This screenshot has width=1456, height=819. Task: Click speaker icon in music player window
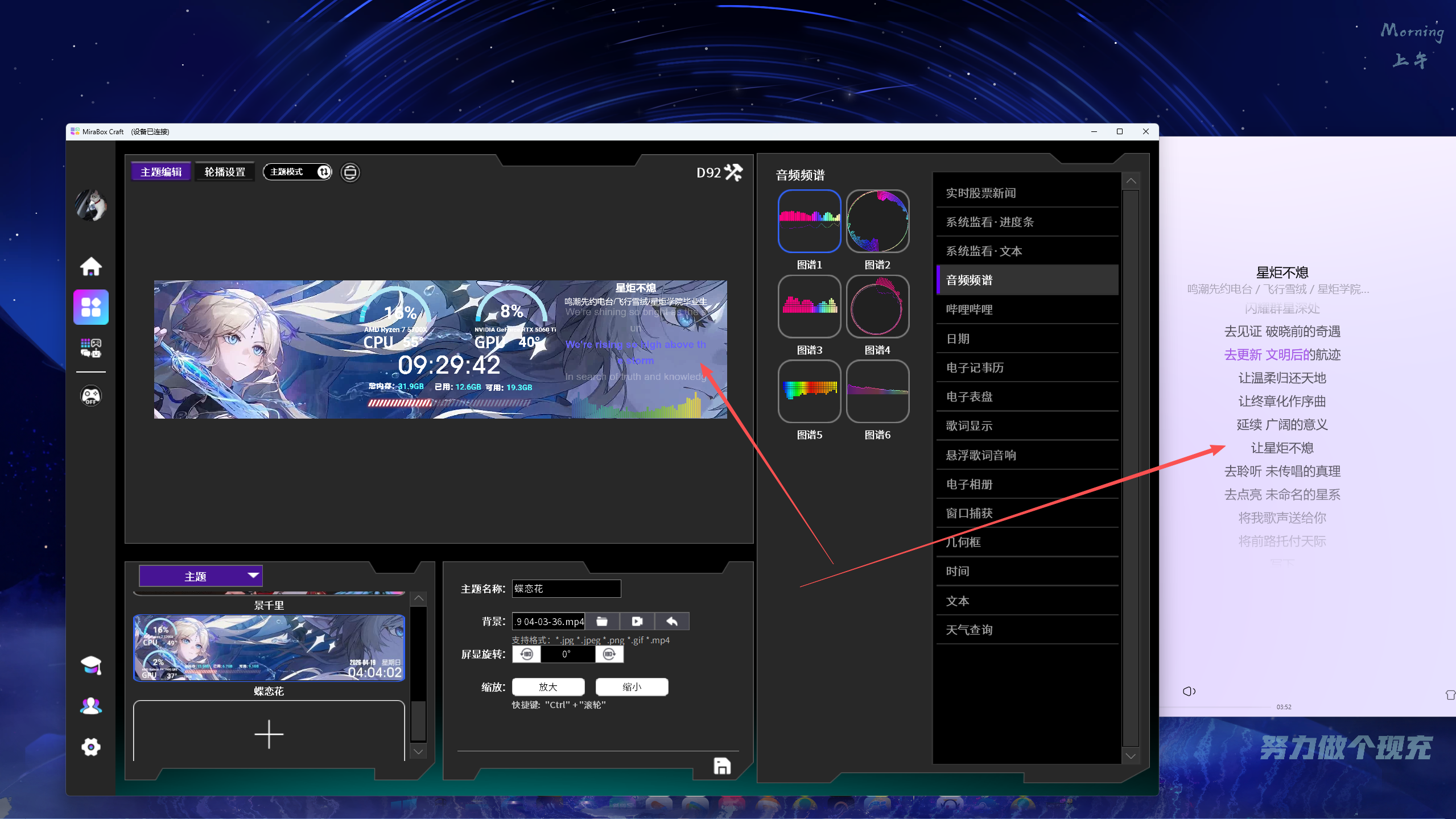tap(1189, 691)
